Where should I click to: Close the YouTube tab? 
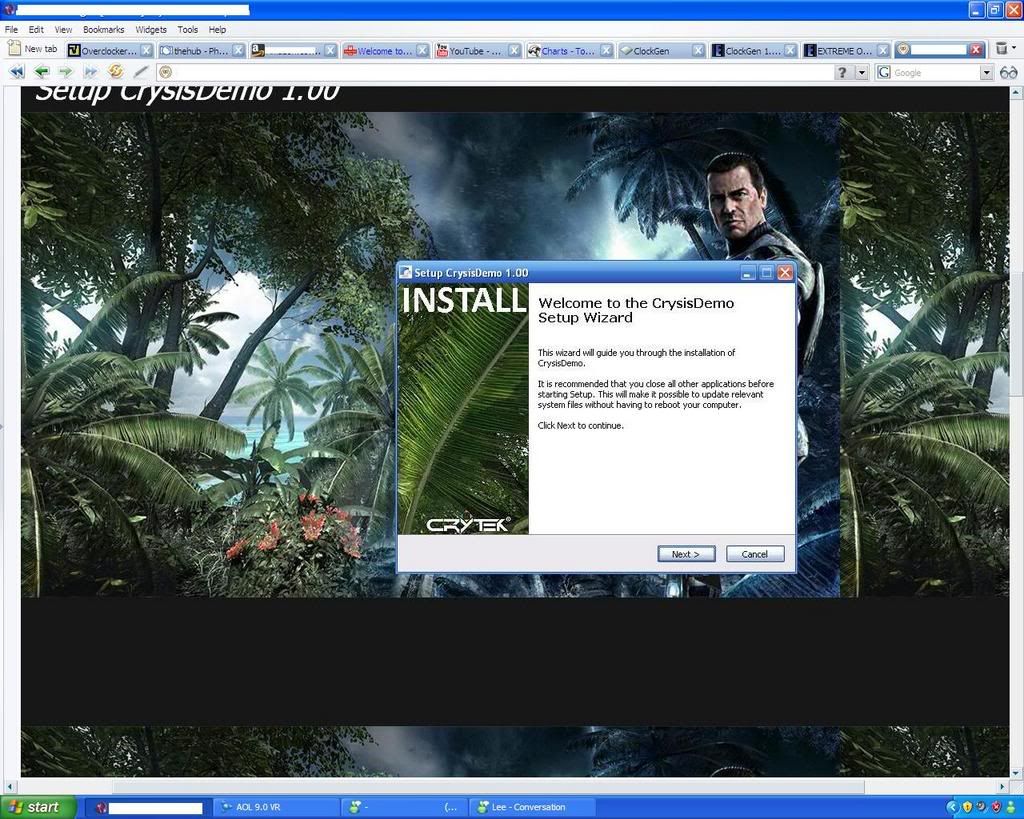pos(515,50)
